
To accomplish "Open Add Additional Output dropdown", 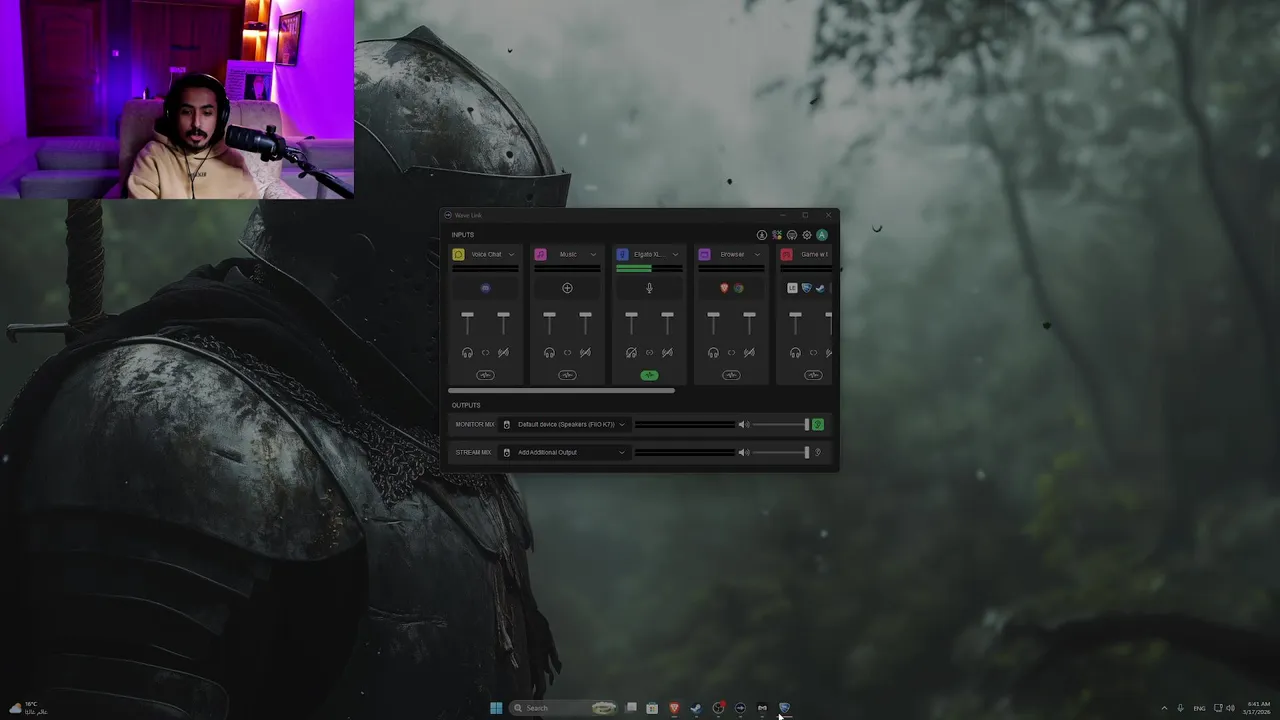I will (x=564, y=453).
